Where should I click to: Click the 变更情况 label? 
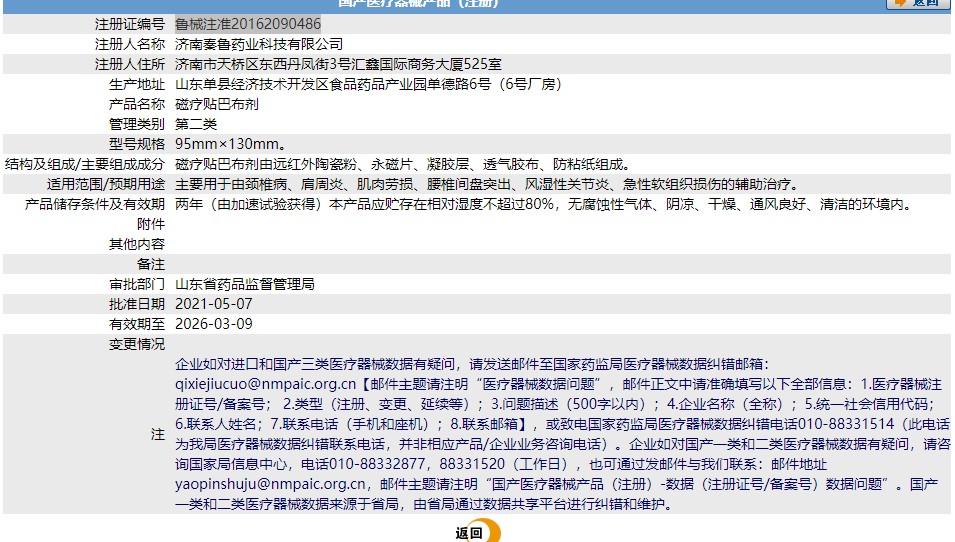(x=137, y=344)
